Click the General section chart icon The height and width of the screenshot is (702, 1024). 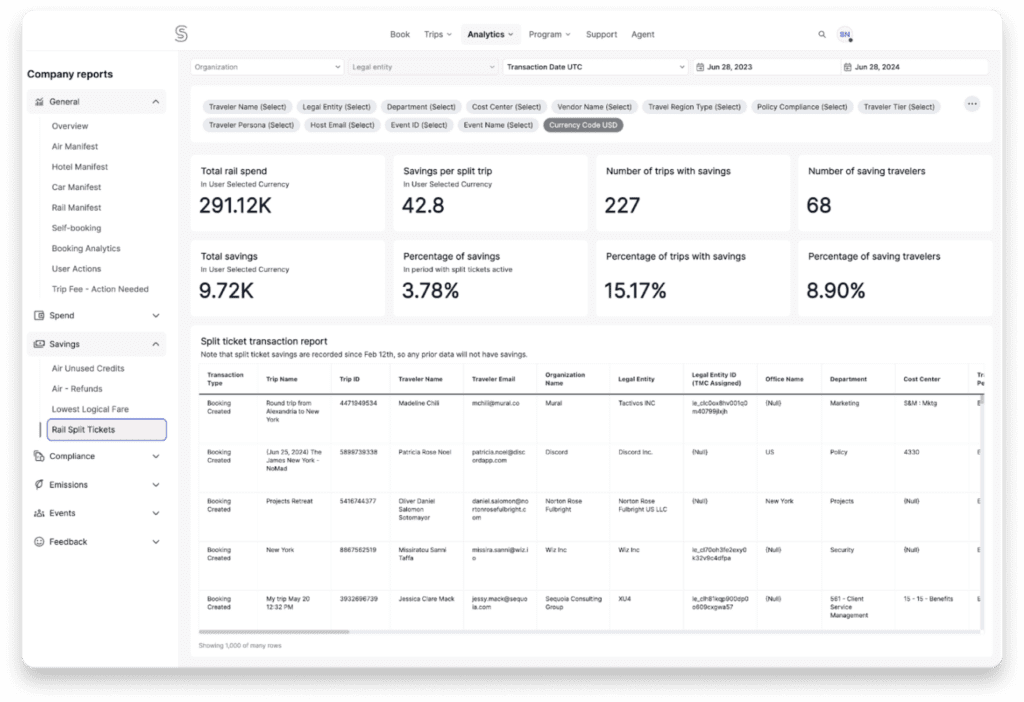tap(39, 102)
